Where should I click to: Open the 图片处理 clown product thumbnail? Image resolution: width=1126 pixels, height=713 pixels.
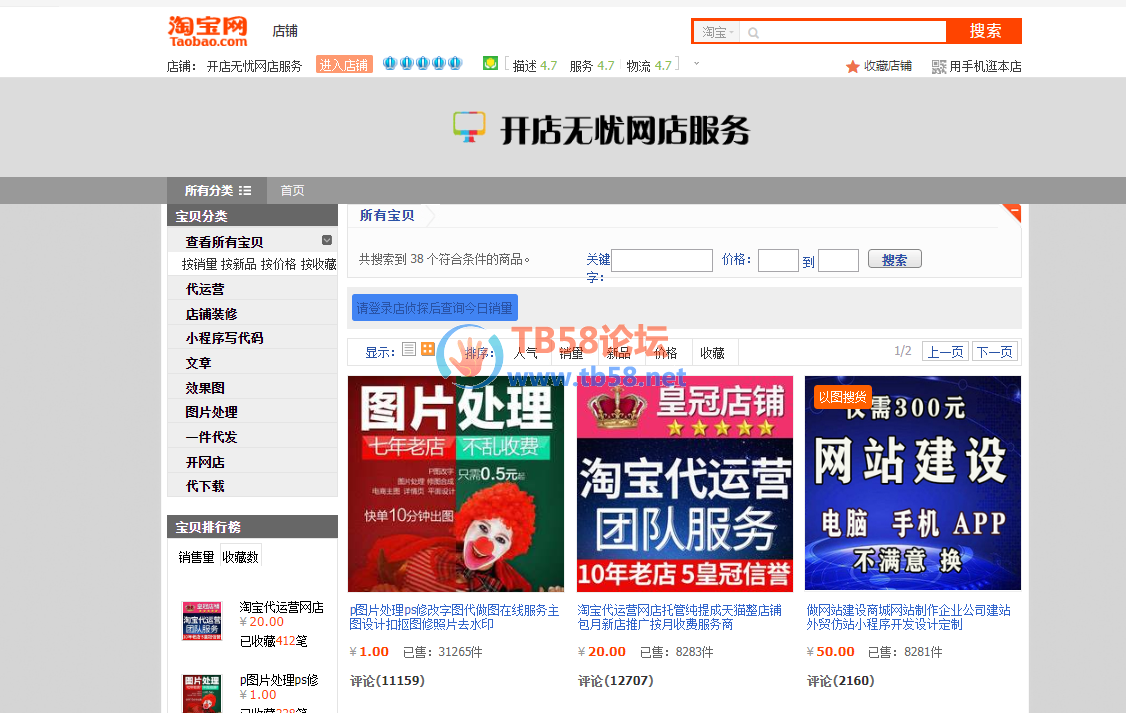click(x=456, y=484)
